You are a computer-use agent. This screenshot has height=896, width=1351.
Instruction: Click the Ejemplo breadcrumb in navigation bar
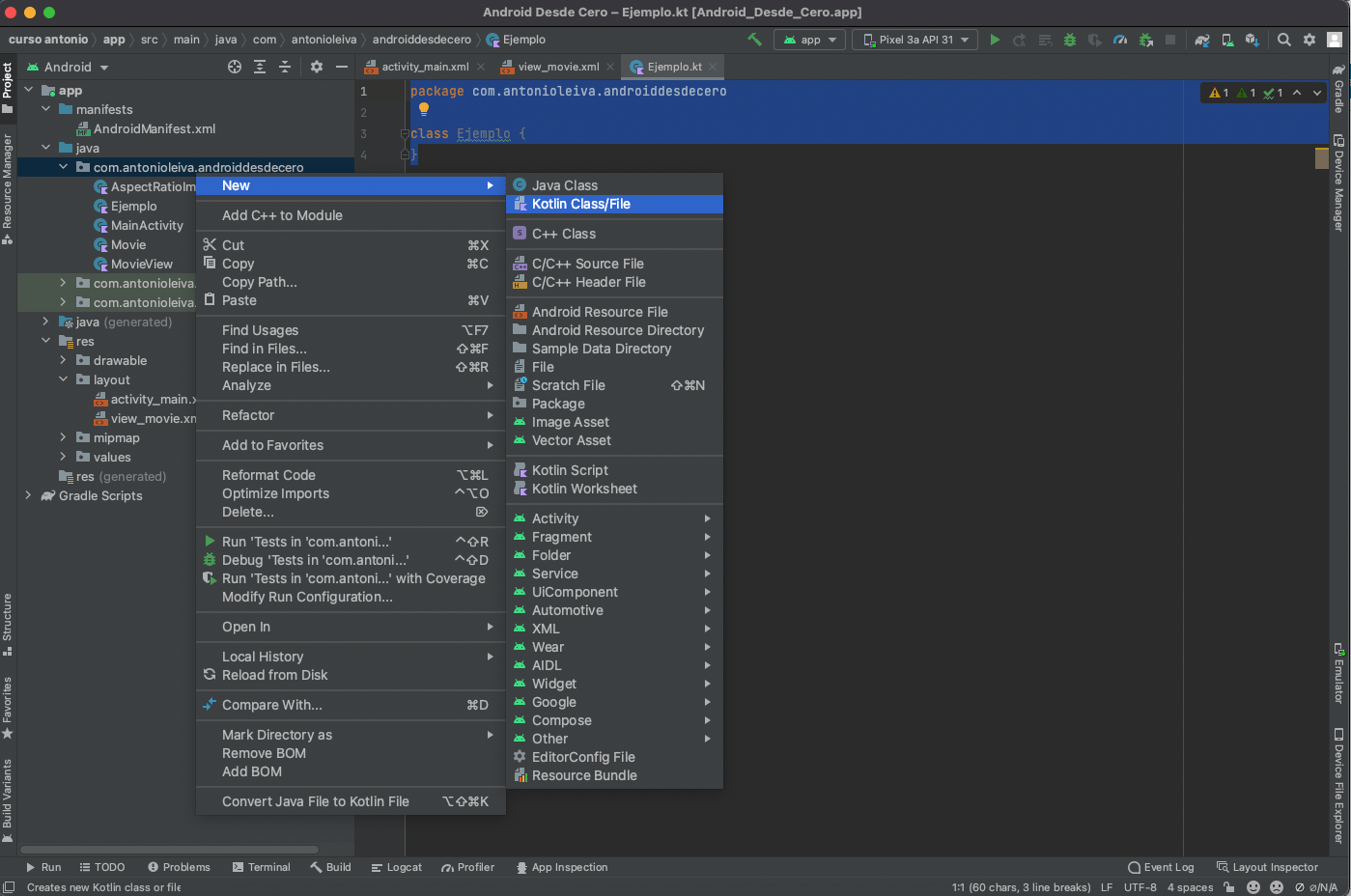coord(517,40)
